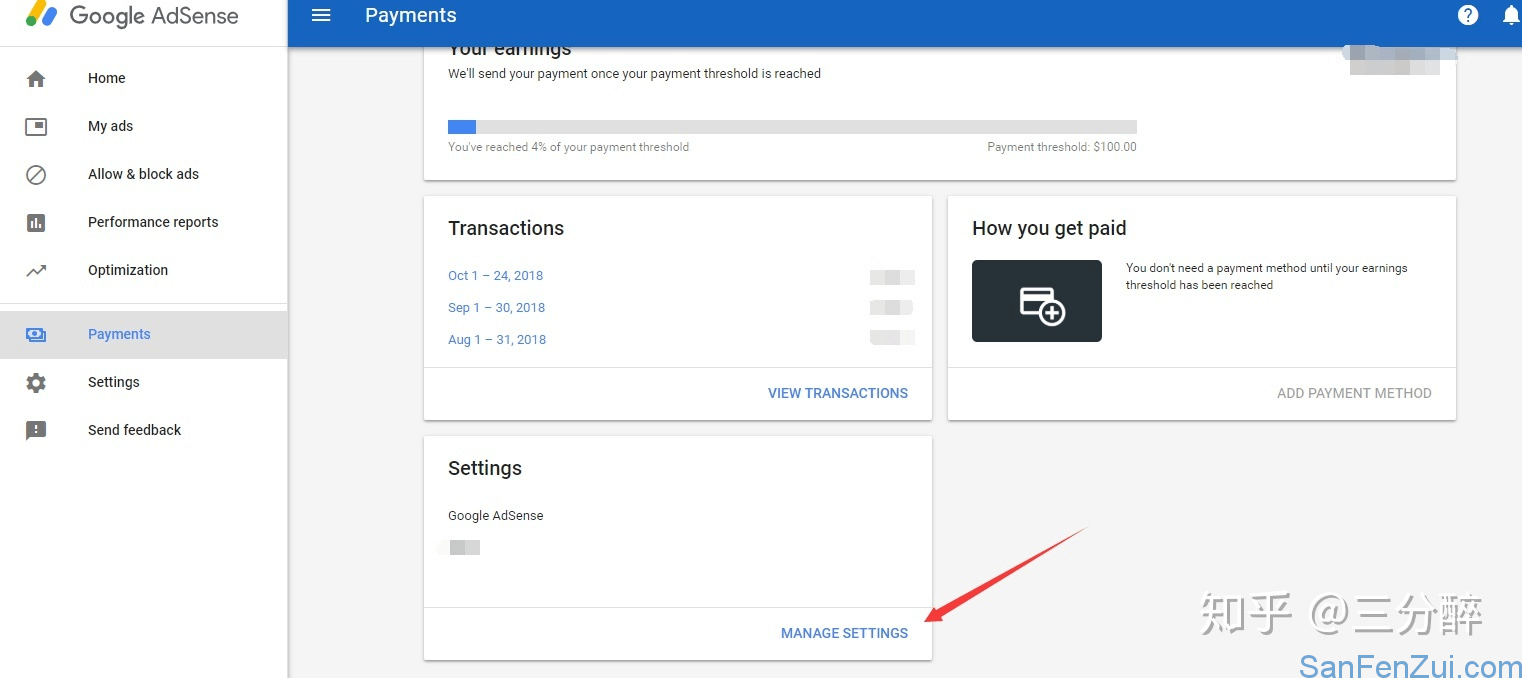The height and width of the screenshot is (678, 1522).
Task: Open Performance reports in the sidebar
Action: pos(153,222)
